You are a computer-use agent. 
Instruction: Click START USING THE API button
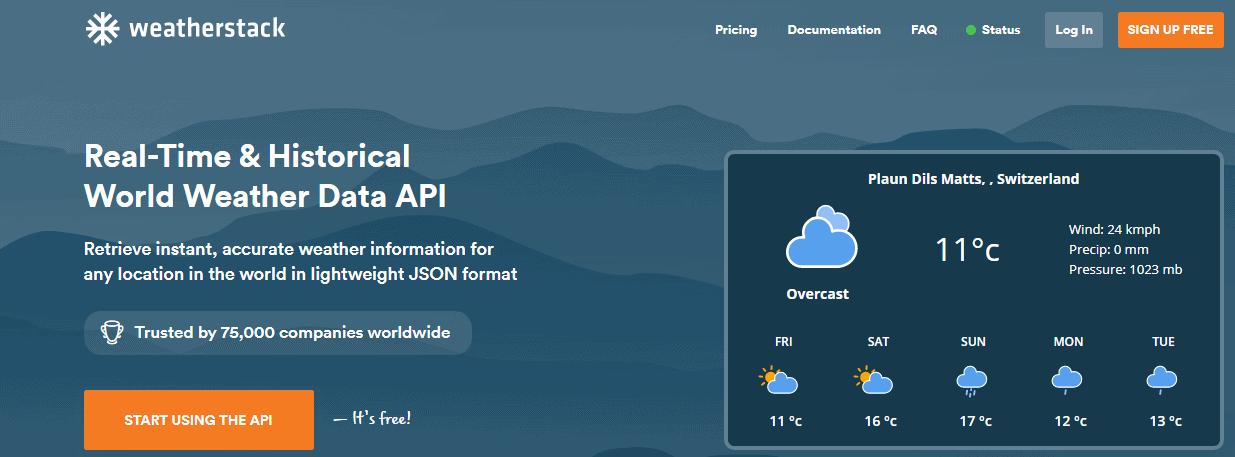(199, 420)
